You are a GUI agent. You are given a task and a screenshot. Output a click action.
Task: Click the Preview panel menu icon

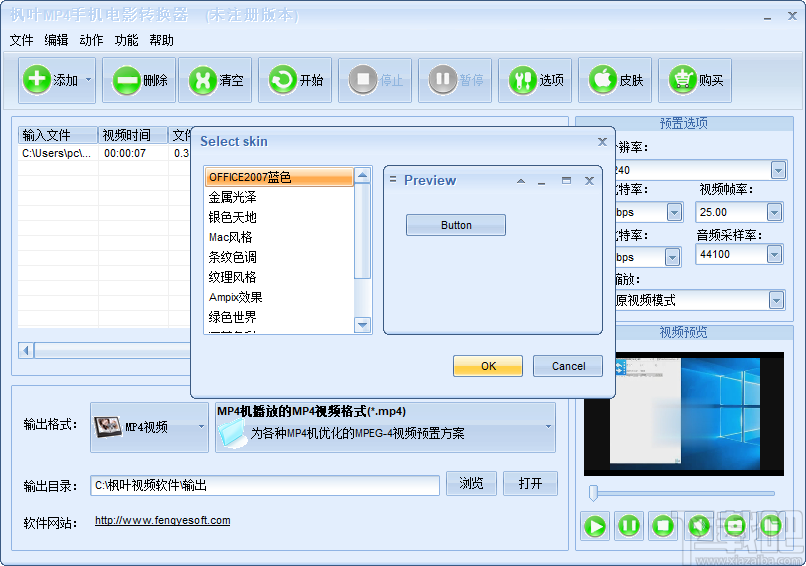pyautogui.click(x=393, y=180)
